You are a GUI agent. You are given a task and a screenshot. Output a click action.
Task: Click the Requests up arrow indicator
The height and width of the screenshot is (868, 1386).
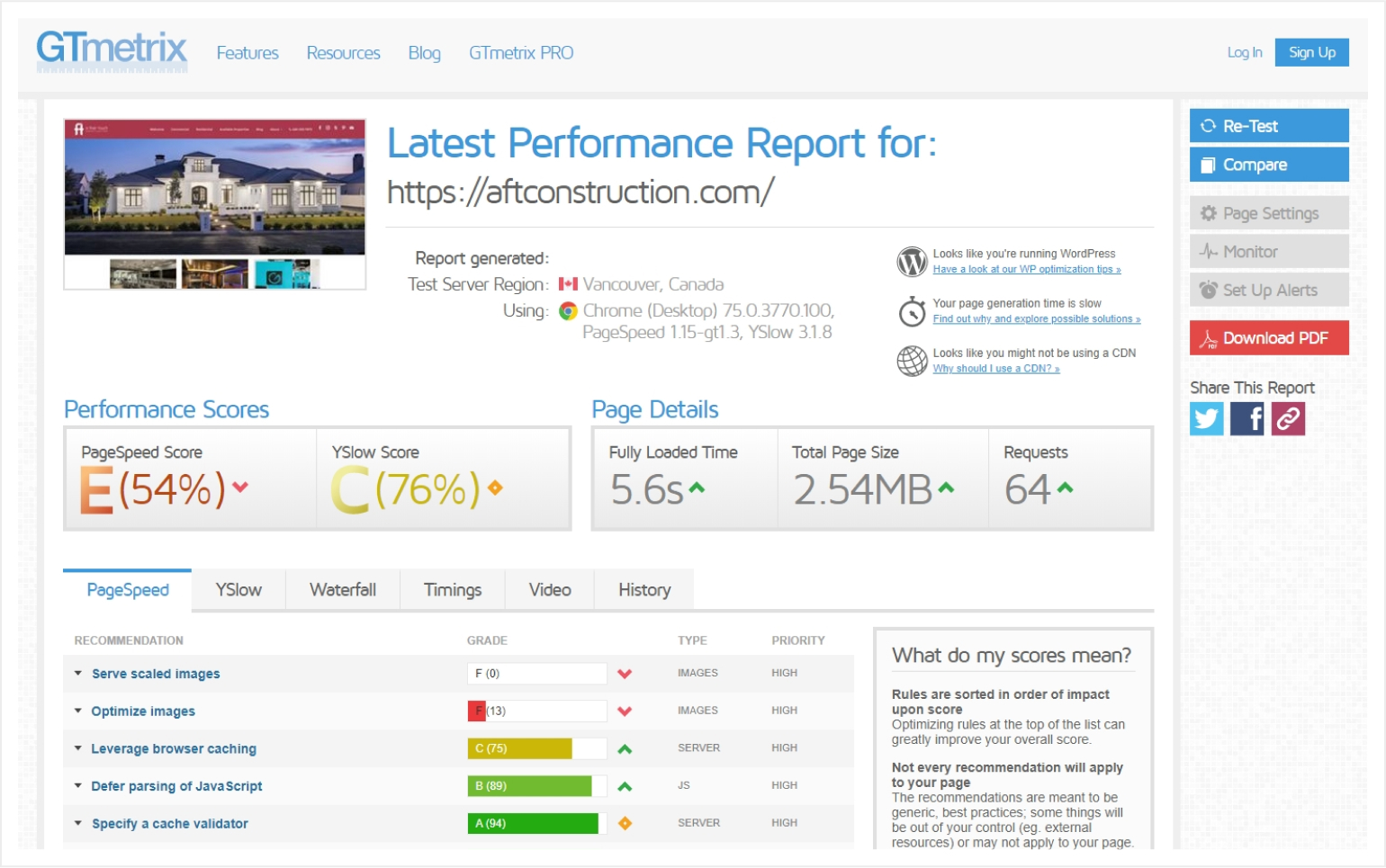coord(1066,488)
